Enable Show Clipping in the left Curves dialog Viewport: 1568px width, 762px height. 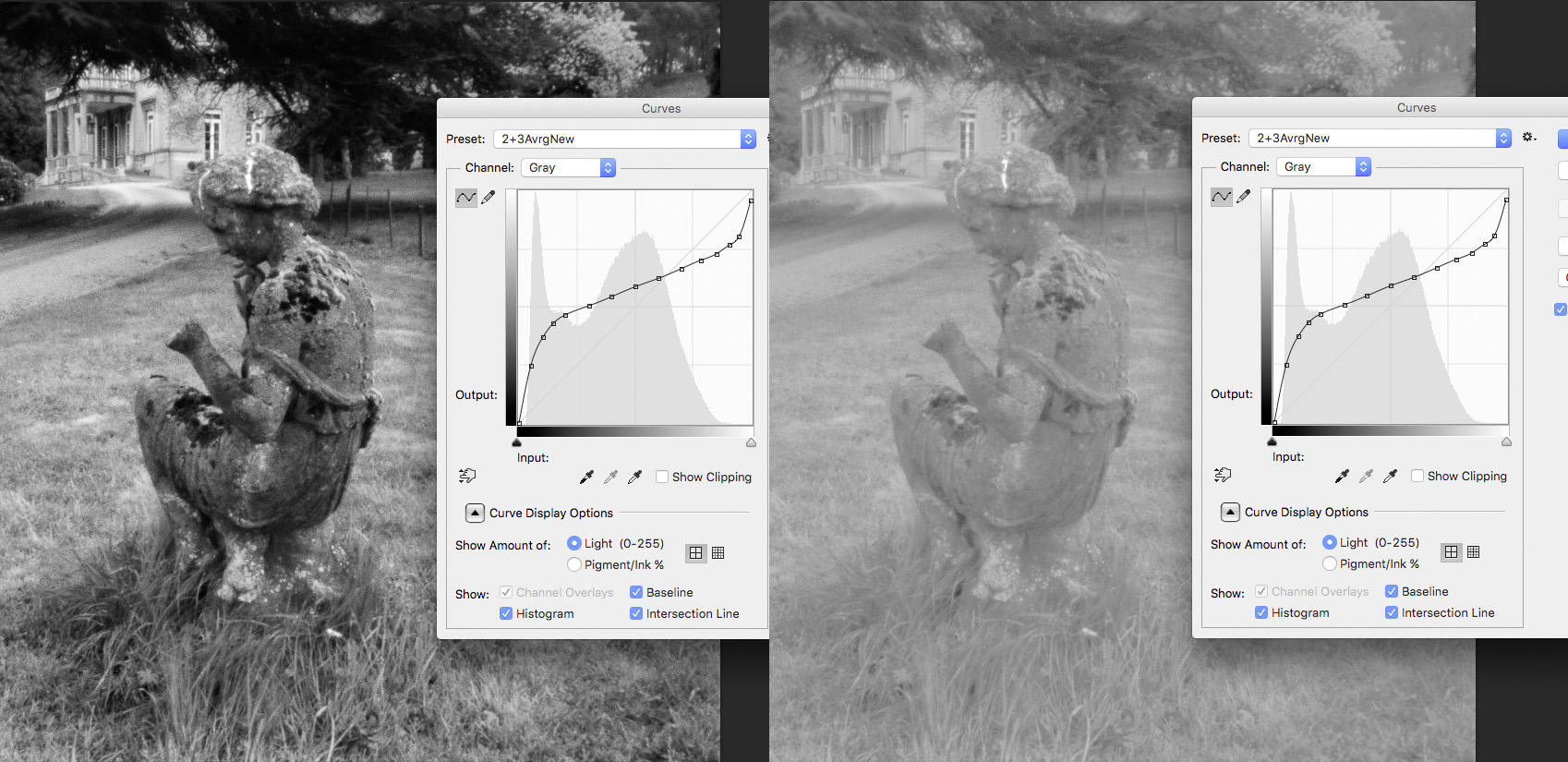tap(662, 478)
